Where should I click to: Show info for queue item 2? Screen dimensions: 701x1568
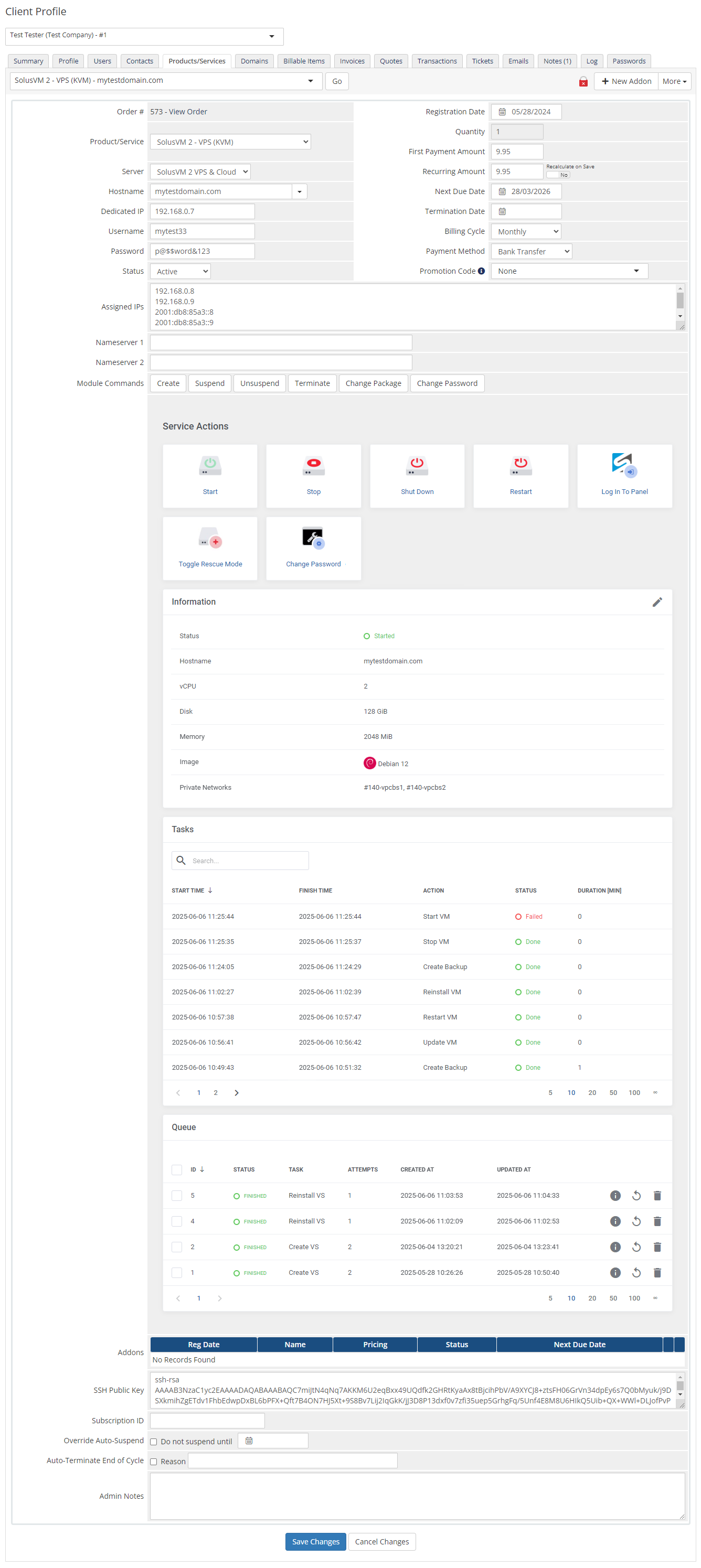[615, 1247]
